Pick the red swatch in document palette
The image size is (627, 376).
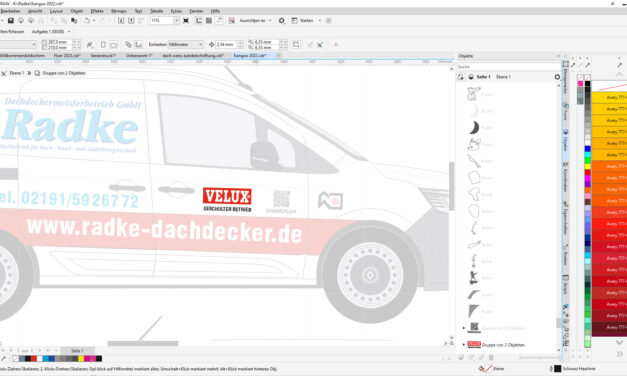(34, 358)
